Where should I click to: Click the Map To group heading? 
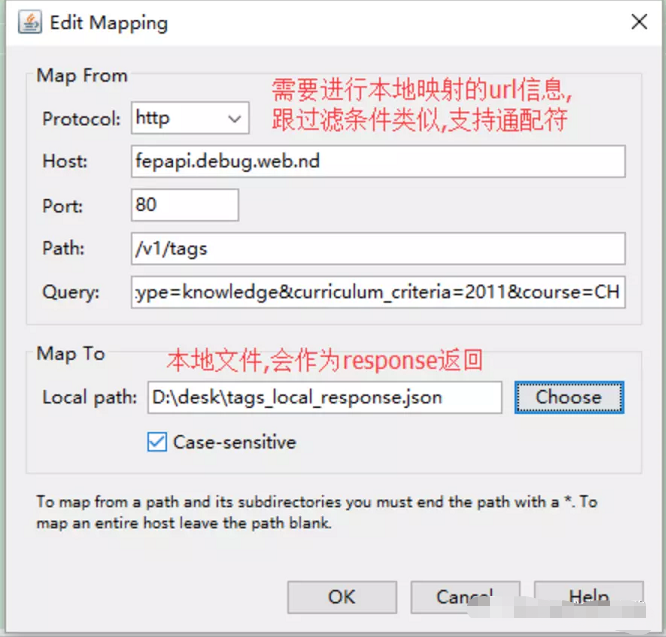tap(71, 354)
